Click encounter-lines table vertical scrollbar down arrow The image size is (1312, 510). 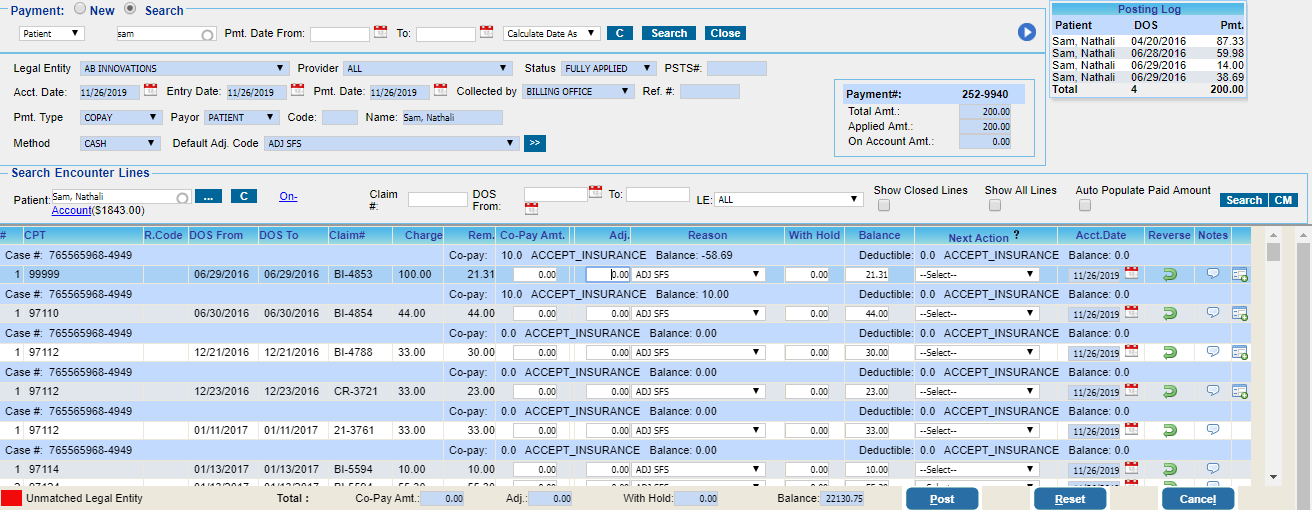pyautogui.click(x=1273, y=477)
